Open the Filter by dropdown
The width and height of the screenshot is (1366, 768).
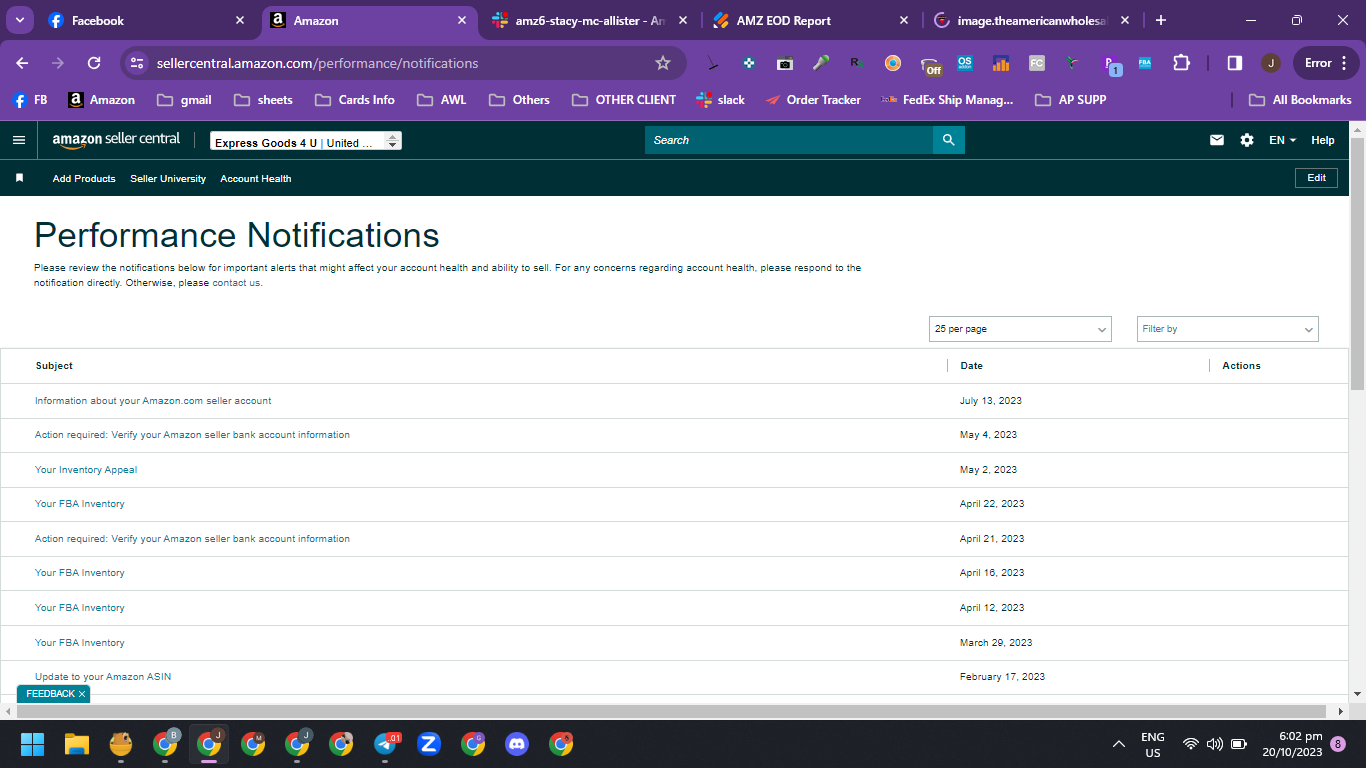[1228, 329]
